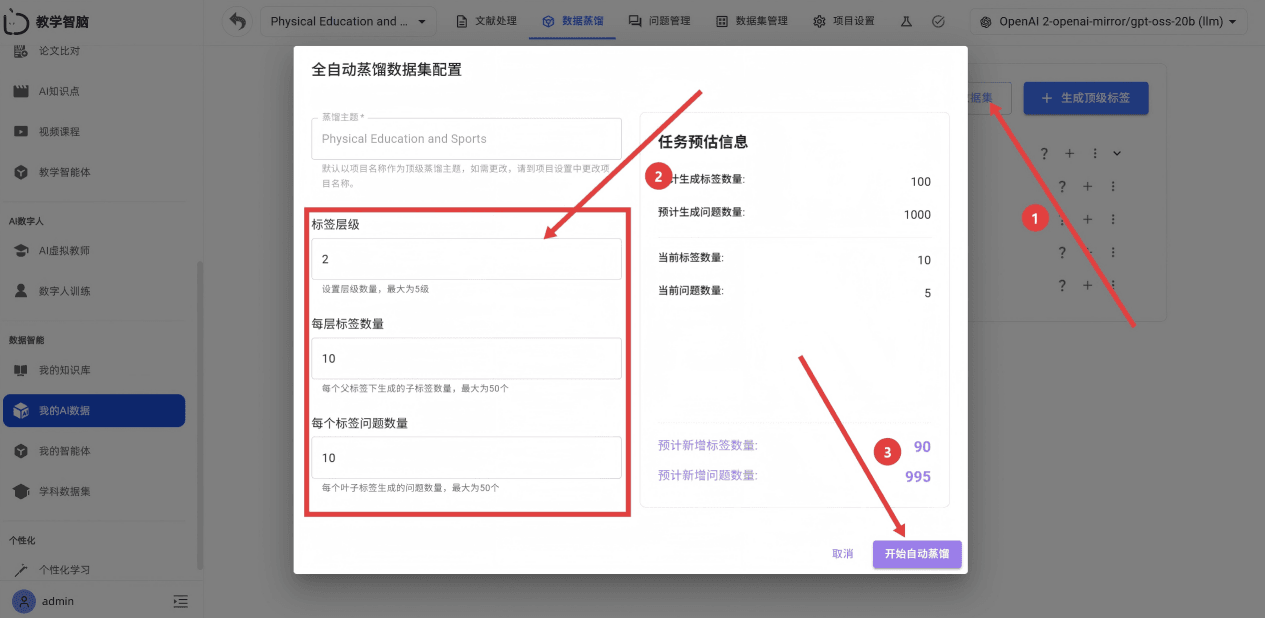
Task: Click the 预计生成问题数量 value 1000
Action: (x=917, y=215)
